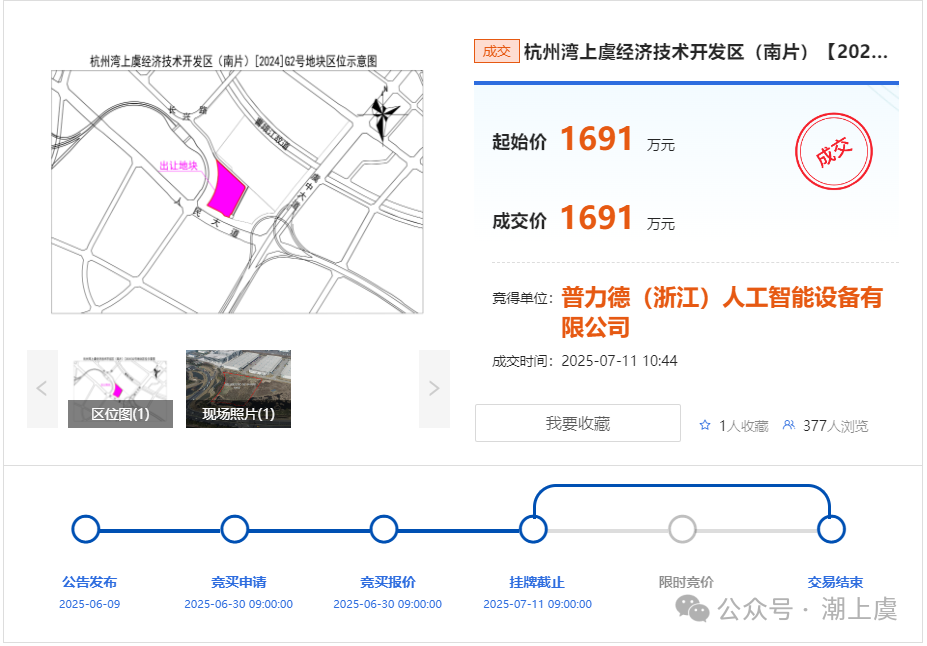Click the 竞买报价 label
The height and width of the screenshot is (646, 927).
point(388,582)
